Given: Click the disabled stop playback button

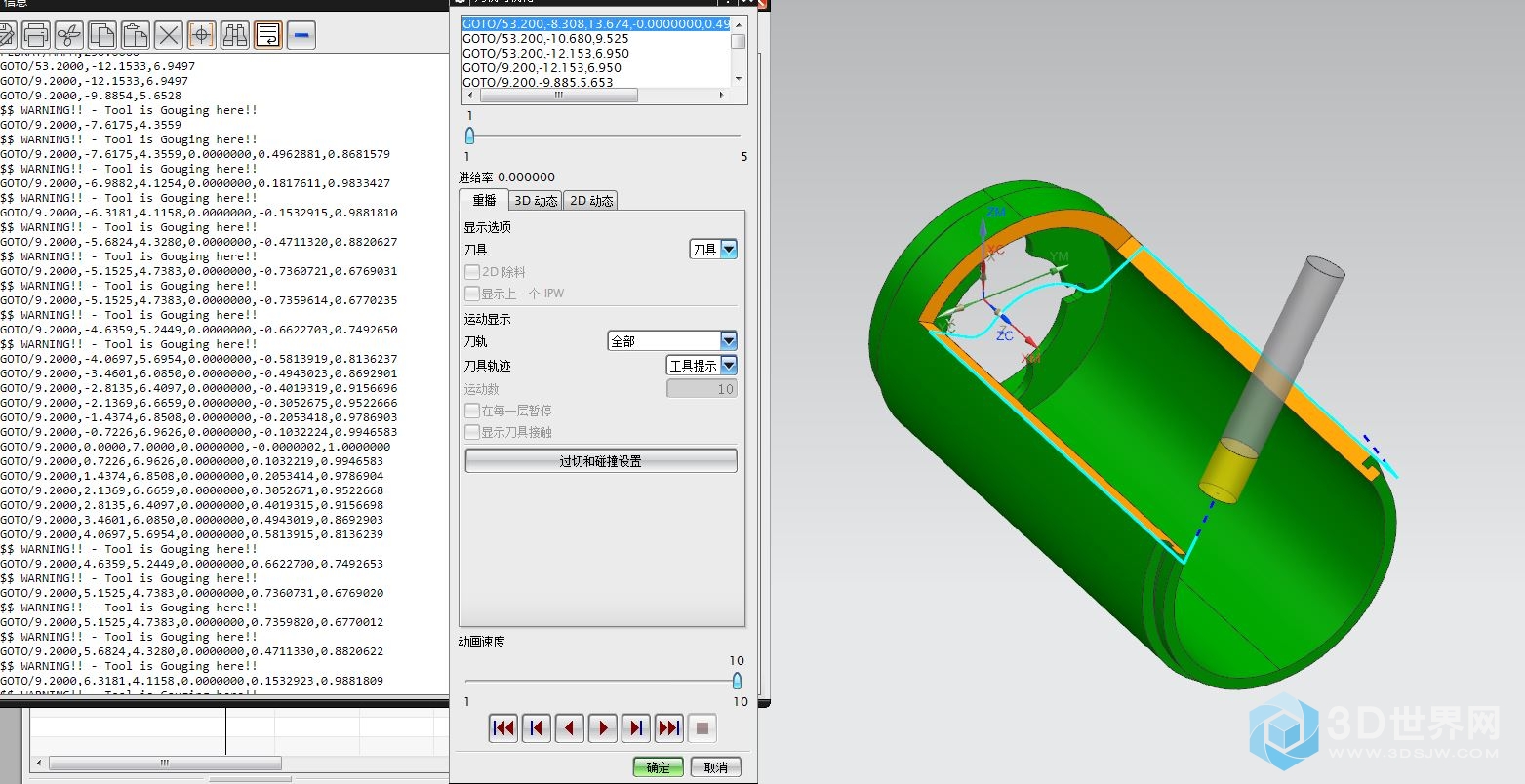Looking at the screenshot, I should click(x=702, y=727).
